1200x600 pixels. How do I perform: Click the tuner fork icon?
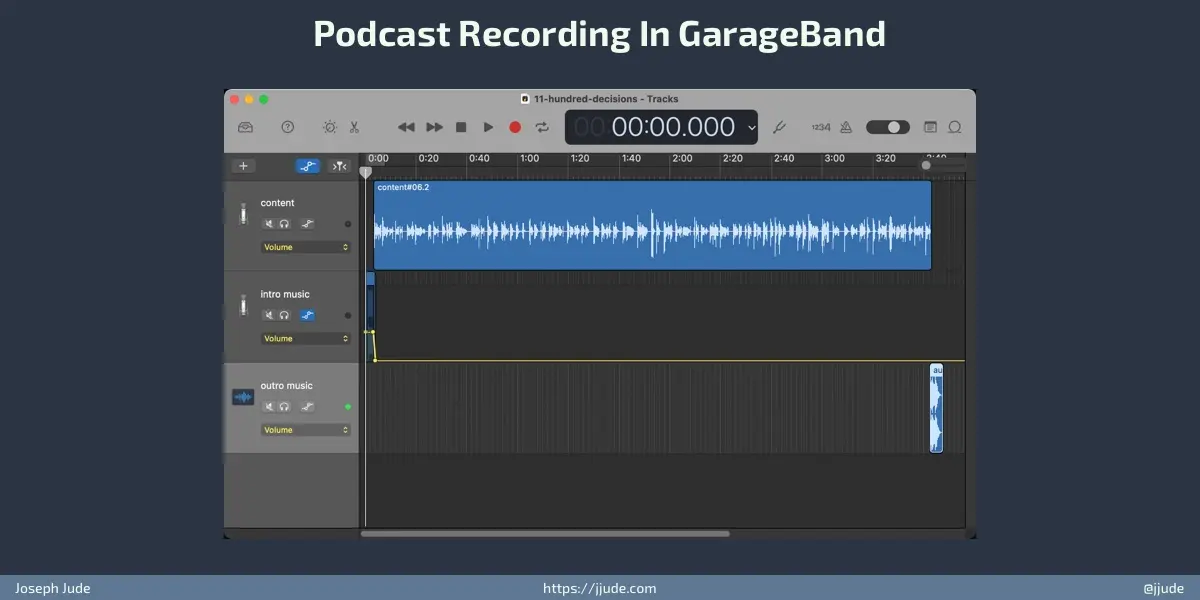click(780, 127)
